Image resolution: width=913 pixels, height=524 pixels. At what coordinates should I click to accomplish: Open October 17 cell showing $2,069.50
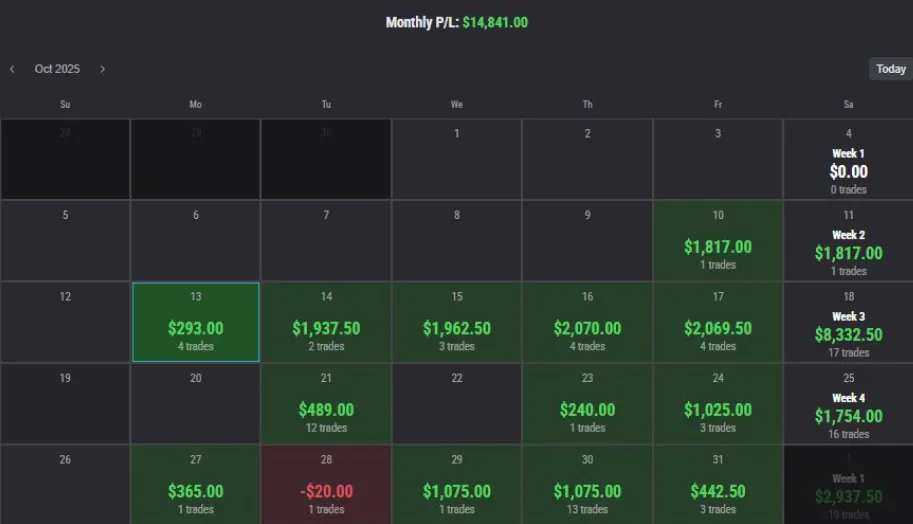tap(718, 322)
